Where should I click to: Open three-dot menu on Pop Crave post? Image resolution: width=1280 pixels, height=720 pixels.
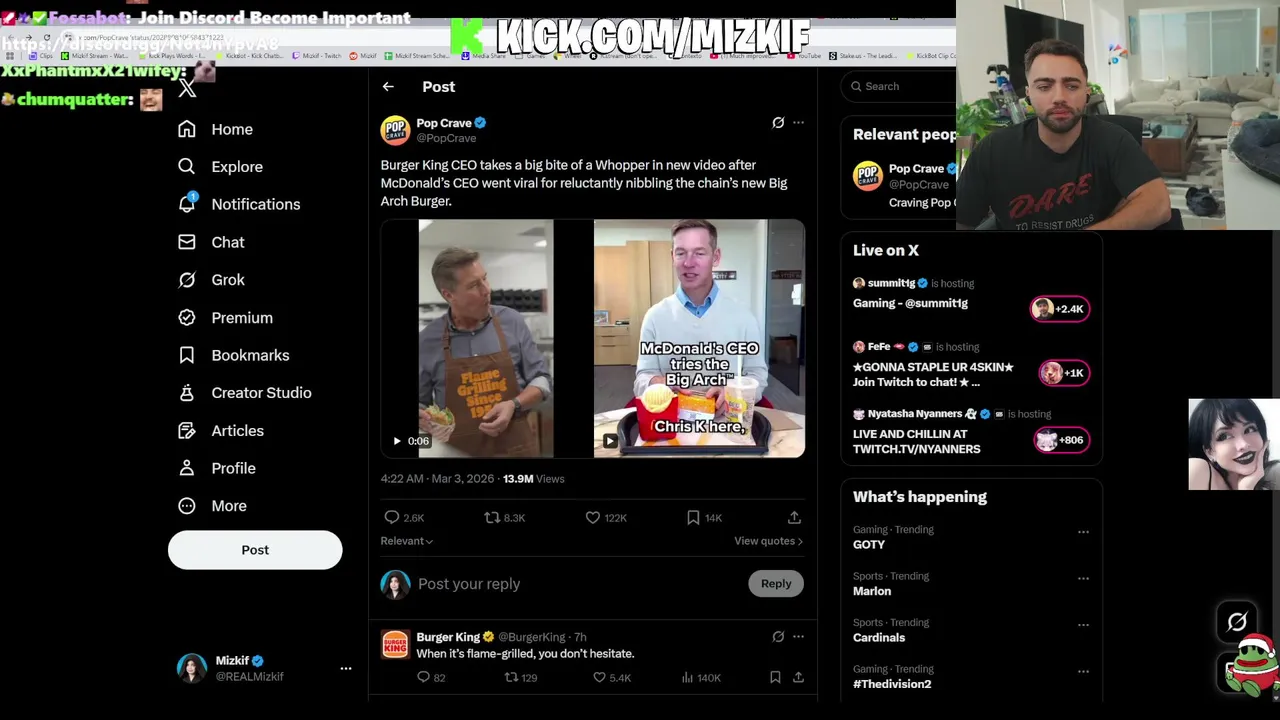coord(798,122)
